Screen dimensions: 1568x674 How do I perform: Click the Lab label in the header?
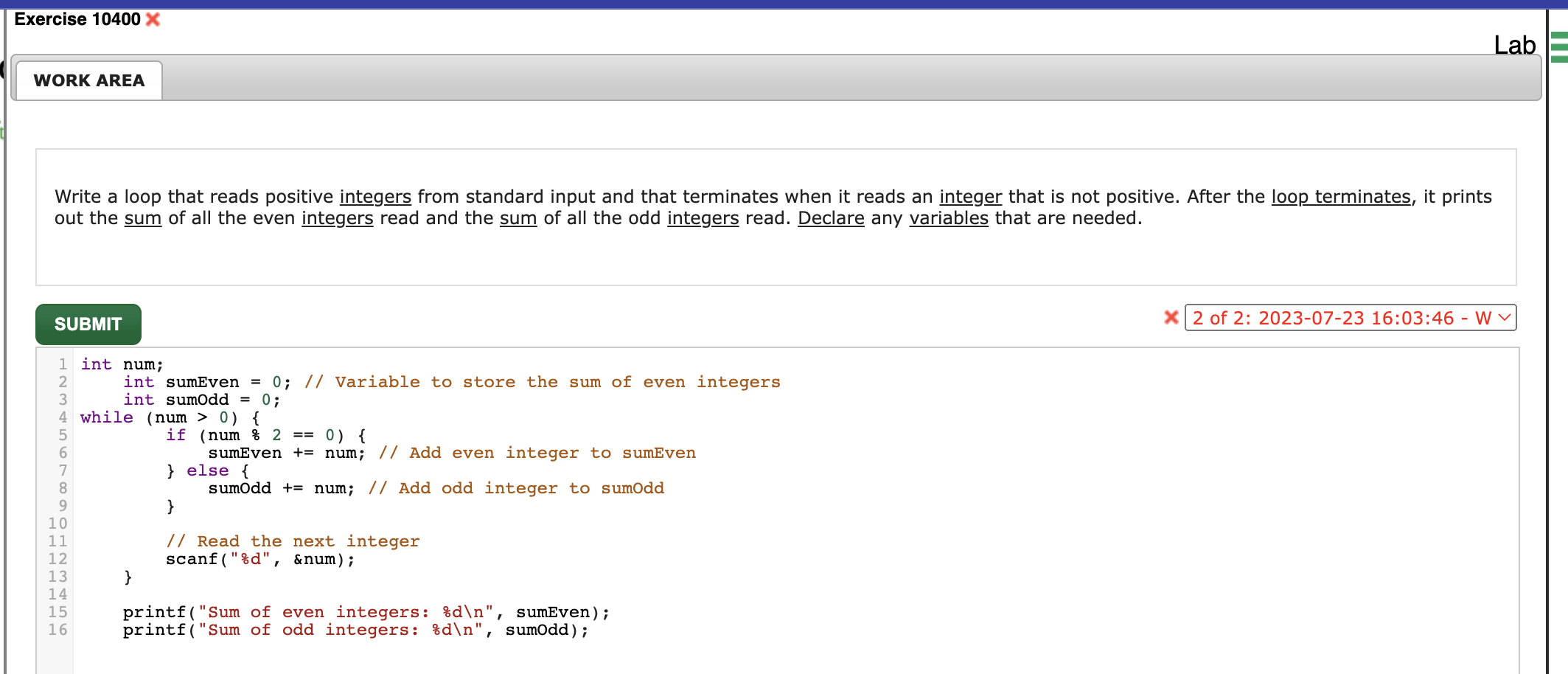tap(1513, 44)
